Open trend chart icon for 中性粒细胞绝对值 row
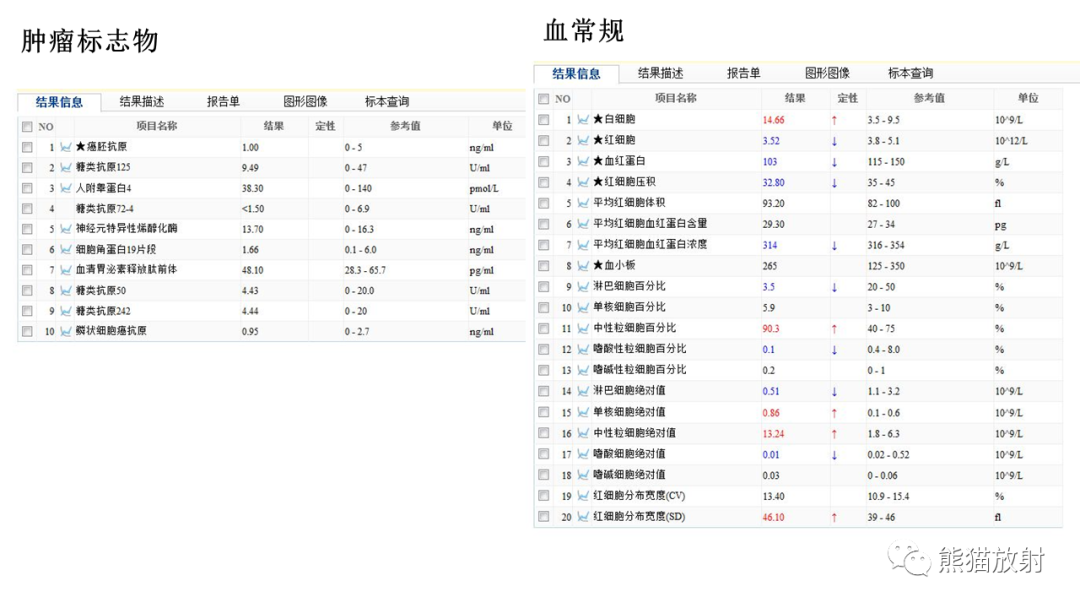 [583, 433]
